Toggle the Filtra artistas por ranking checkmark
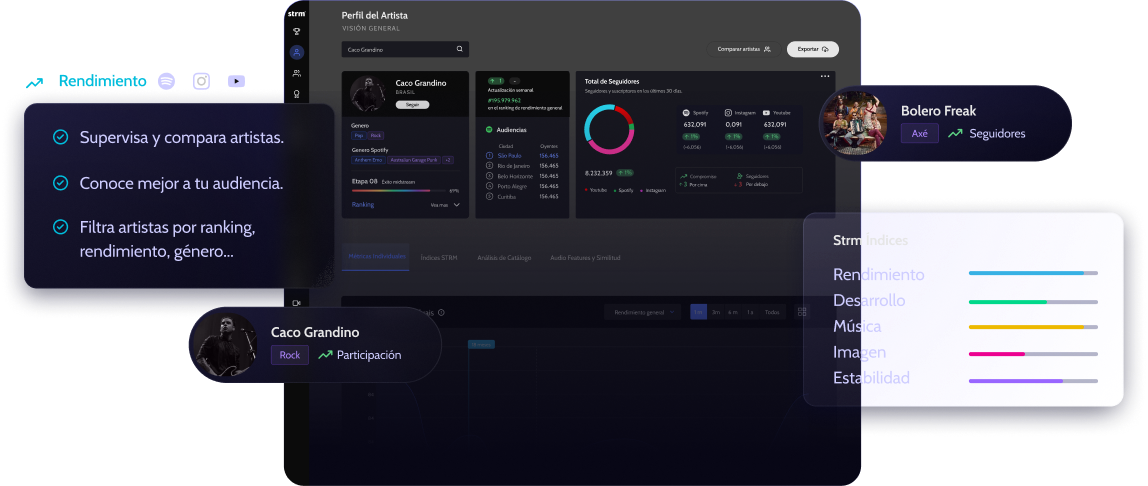The height and width of the screenshot is (486, 1148). (x=61, y=228)
